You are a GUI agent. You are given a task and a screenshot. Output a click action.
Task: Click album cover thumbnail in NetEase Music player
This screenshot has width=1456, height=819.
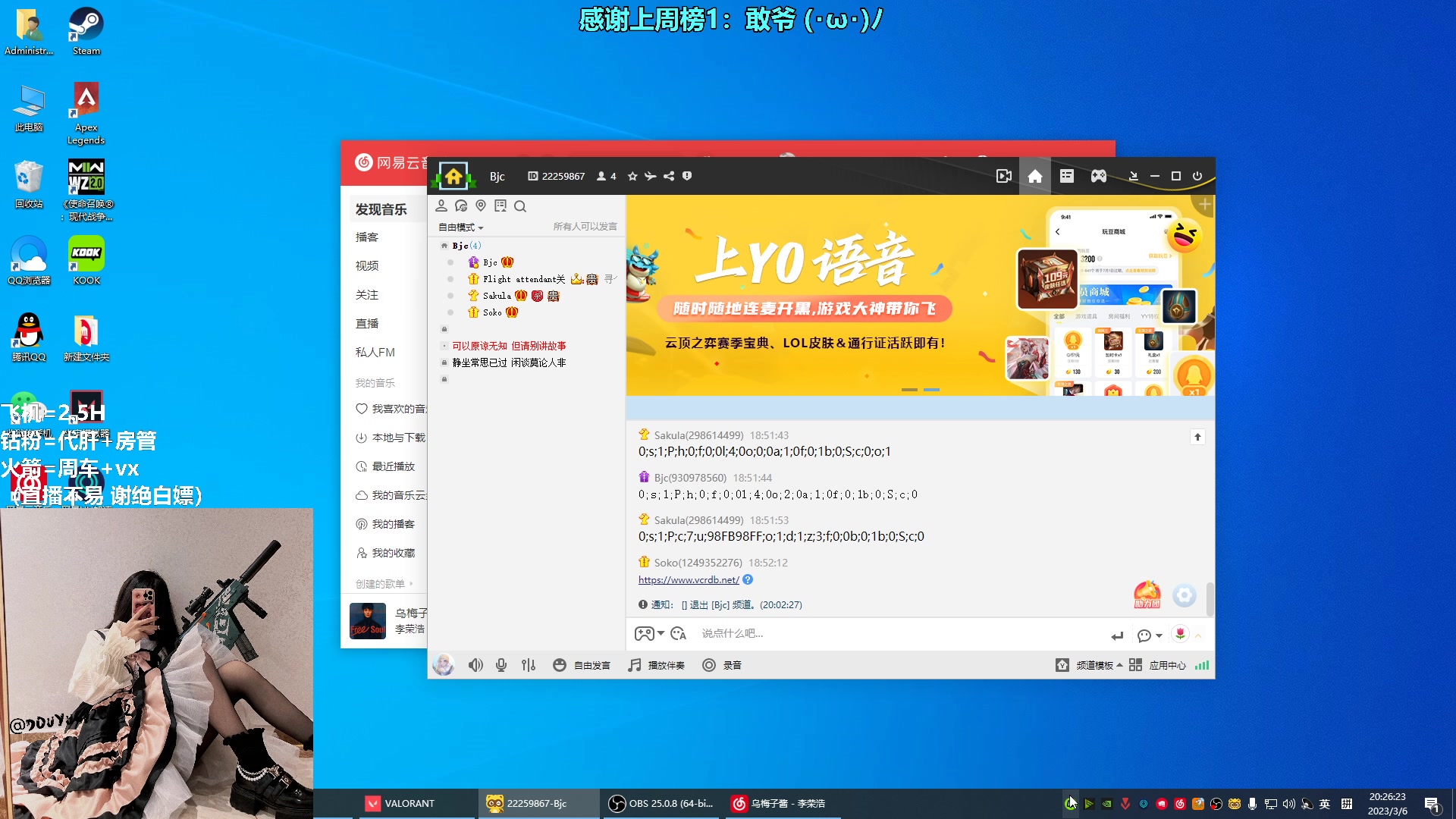(x=368, y=621)
